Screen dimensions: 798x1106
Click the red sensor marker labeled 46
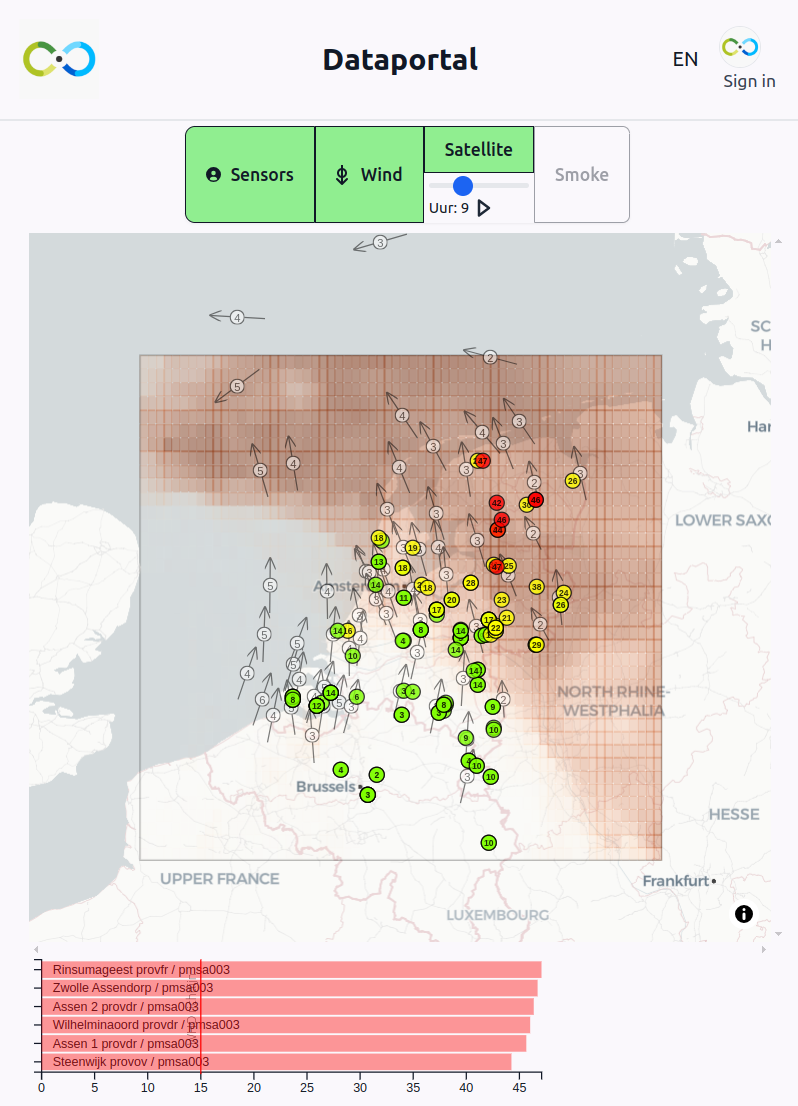coord(535,500)
